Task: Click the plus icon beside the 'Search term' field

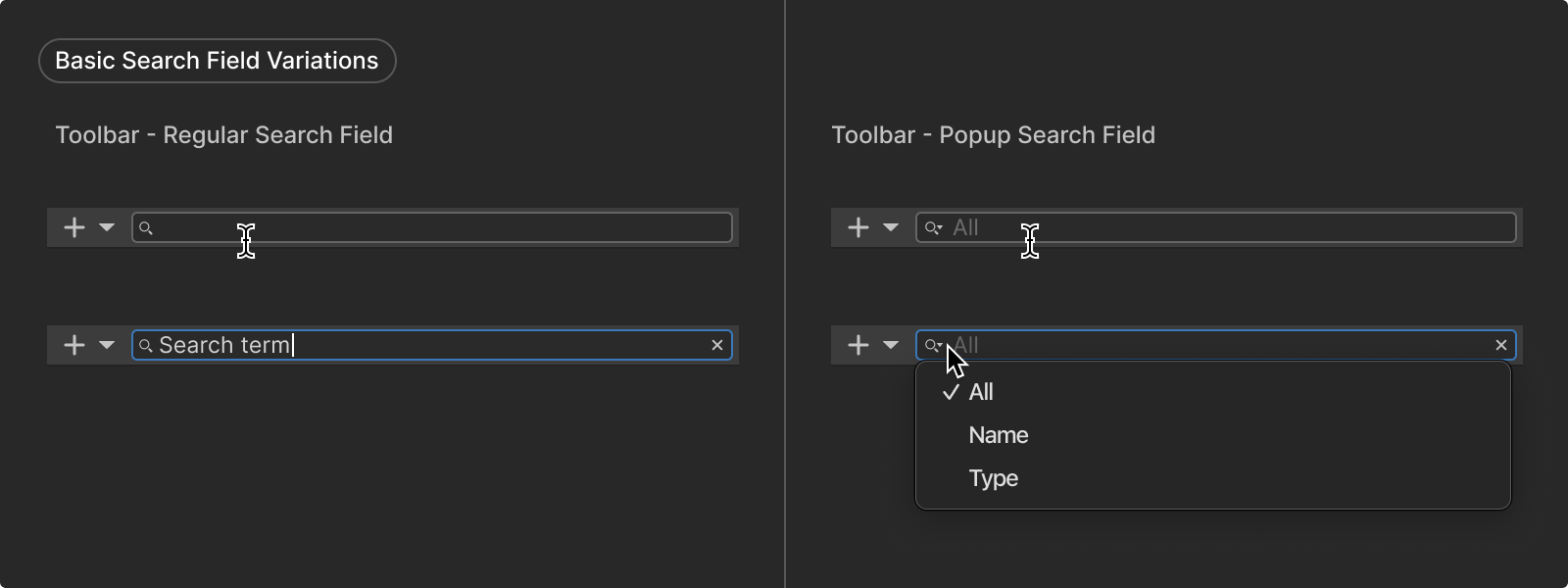Action: [74, 345]
